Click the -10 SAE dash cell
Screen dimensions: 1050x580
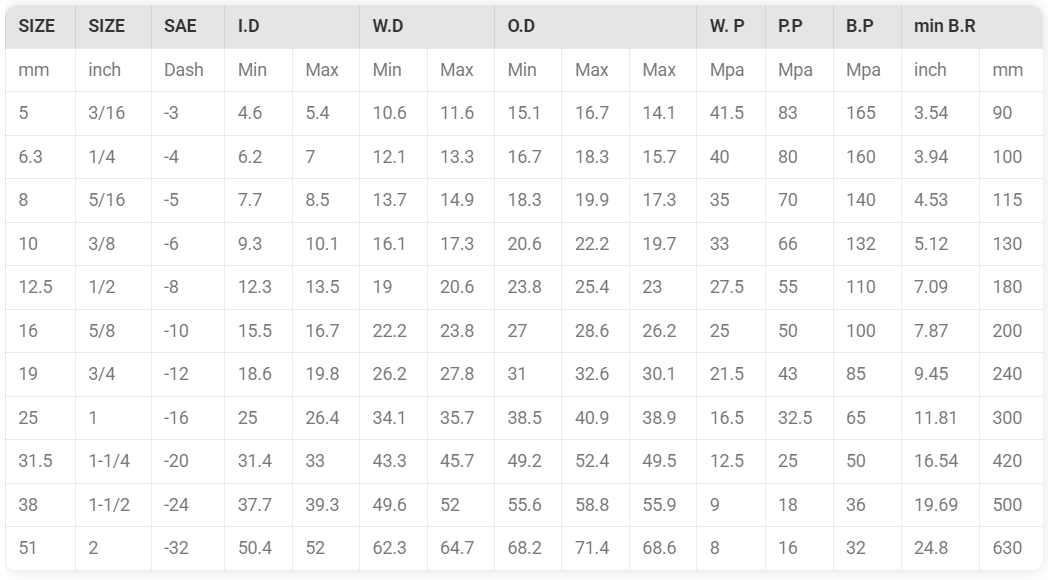click(188, 331)
